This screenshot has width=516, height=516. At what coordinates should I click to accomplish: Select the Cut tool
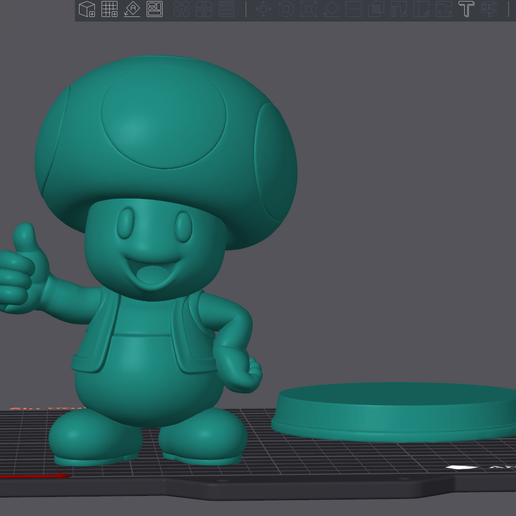353,9
